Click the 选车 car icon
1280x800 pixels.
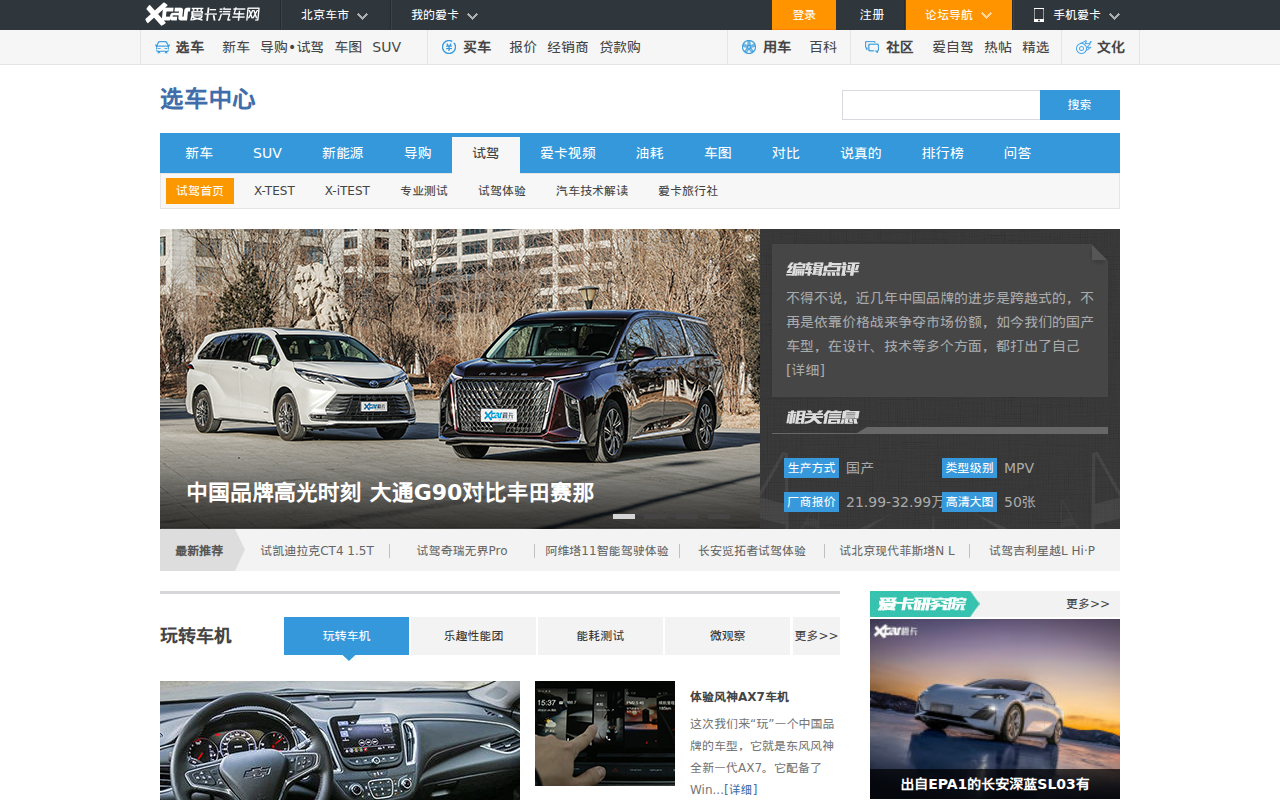point(162,47)
